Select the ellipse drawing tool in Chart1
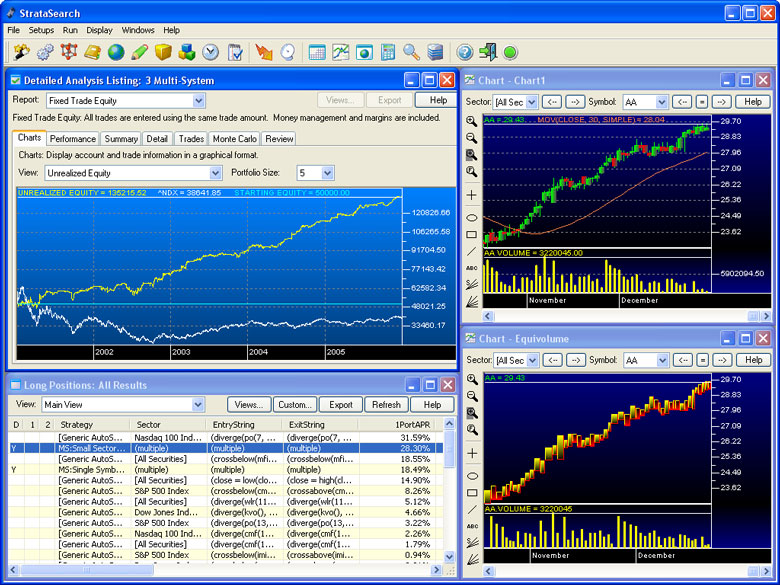 [x=471, y=217]
